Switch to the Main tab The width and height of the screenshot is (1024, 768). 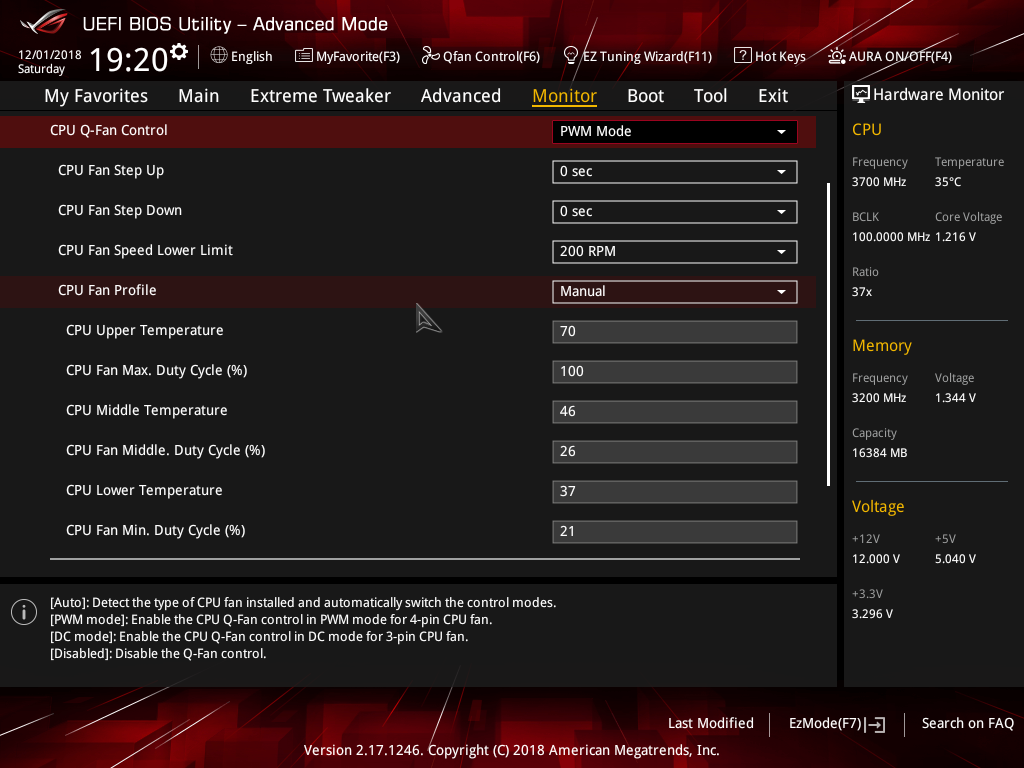pos(199,96)
